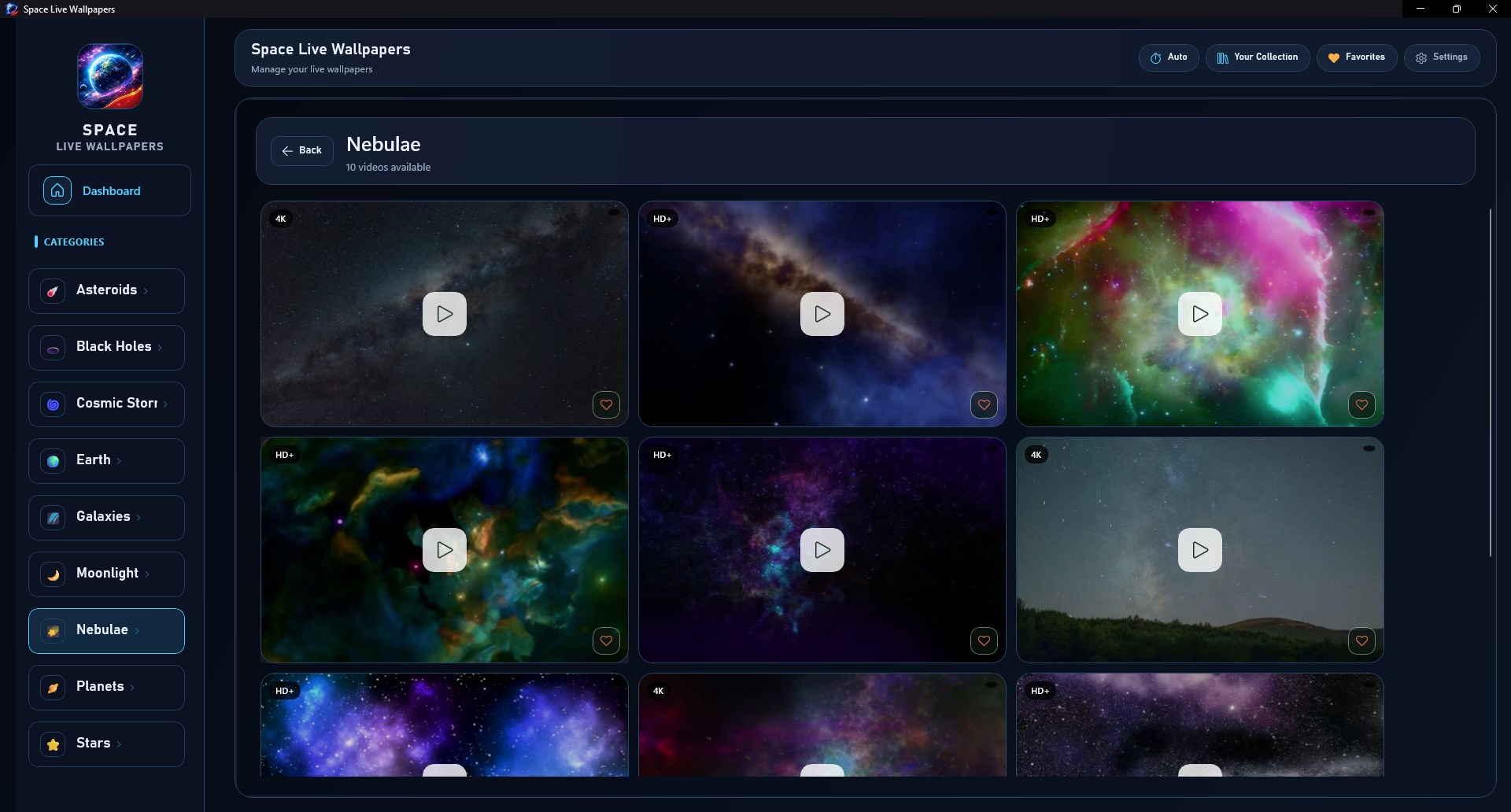
Task: Go Back from the Nebulae page
Action: click(302, 150)
